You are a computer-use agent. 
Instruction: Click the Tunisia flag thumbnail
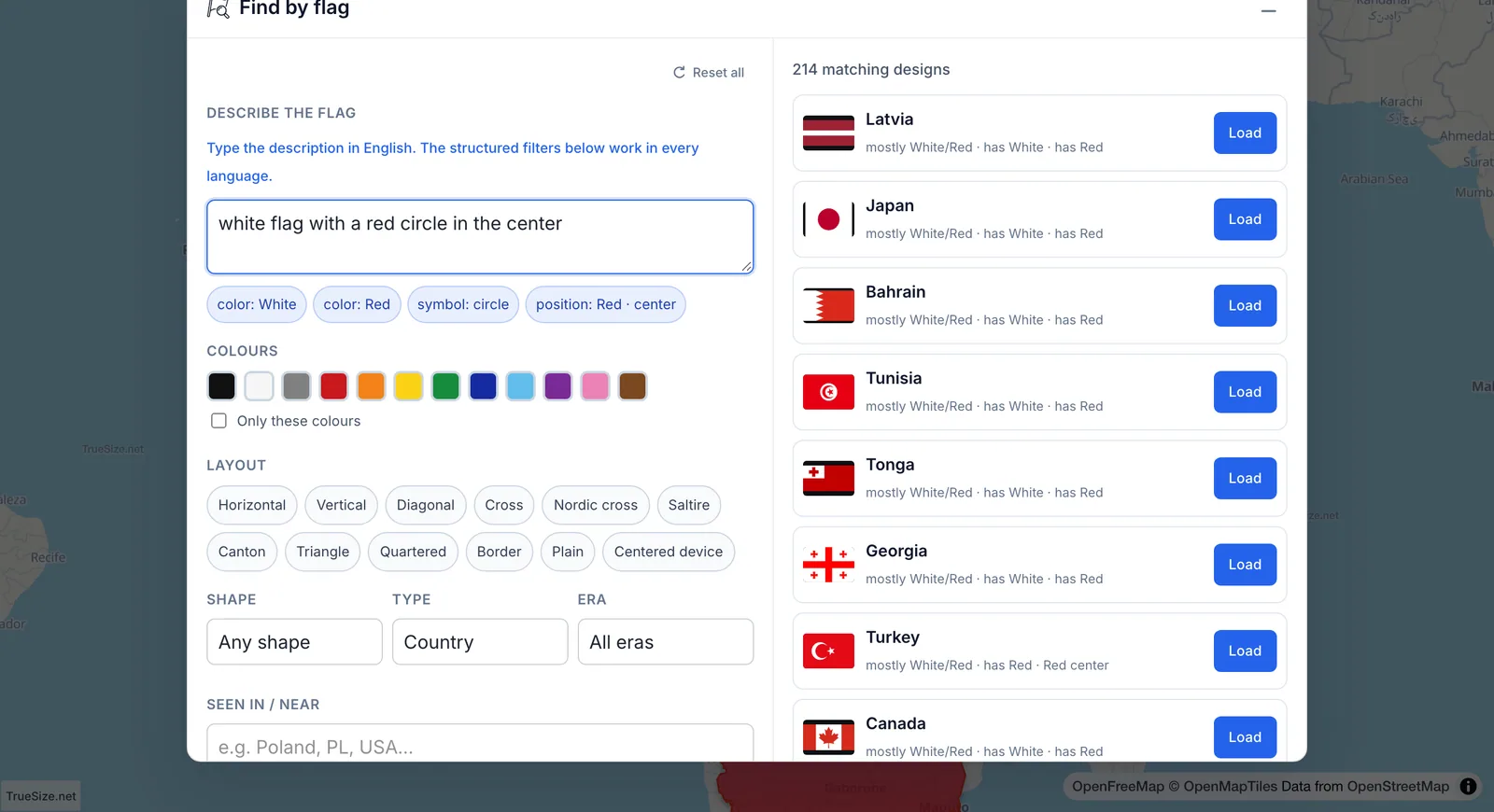click(x=828, y=392)
